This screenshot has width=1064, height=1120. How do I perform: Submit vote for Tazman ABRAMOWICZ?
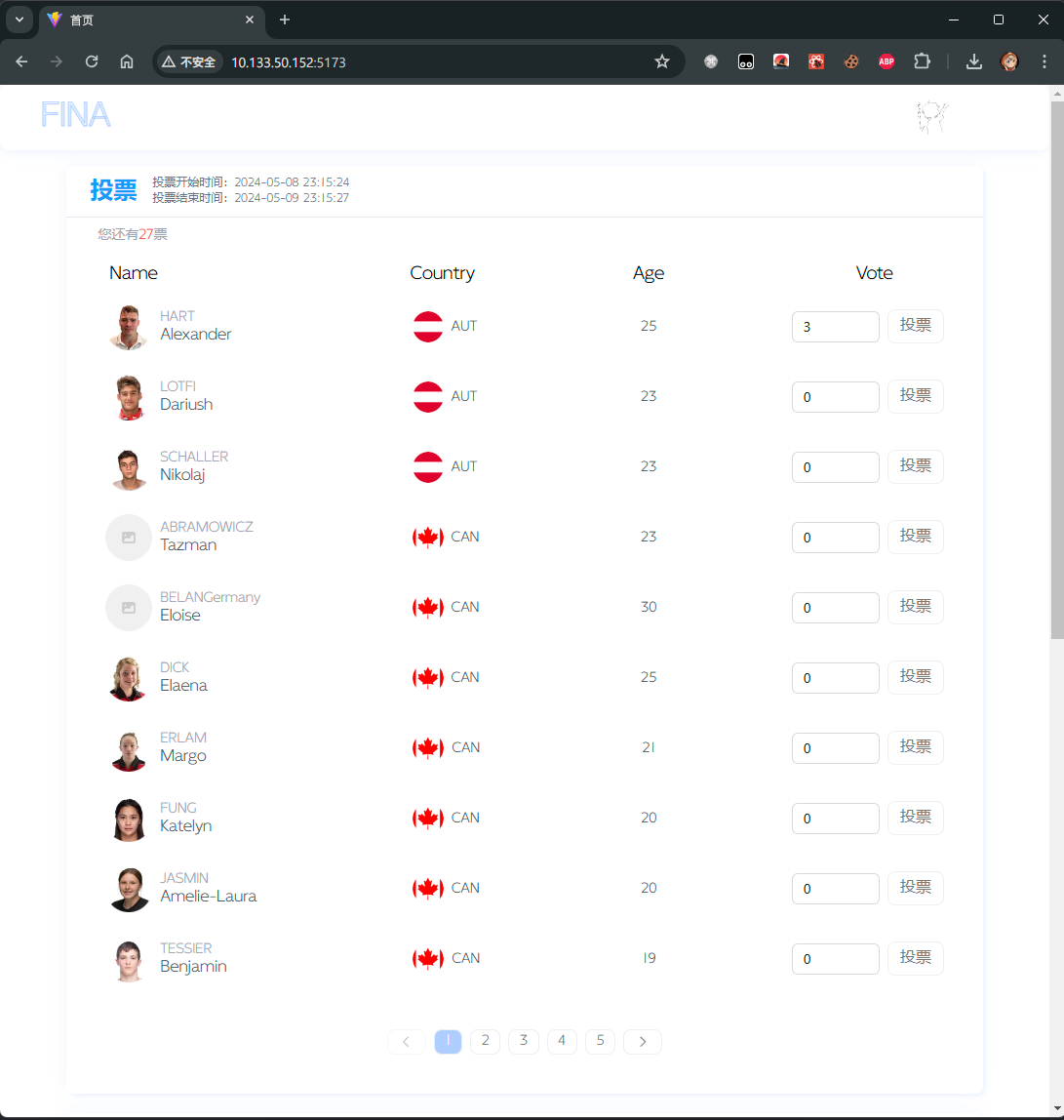[915, 537]
